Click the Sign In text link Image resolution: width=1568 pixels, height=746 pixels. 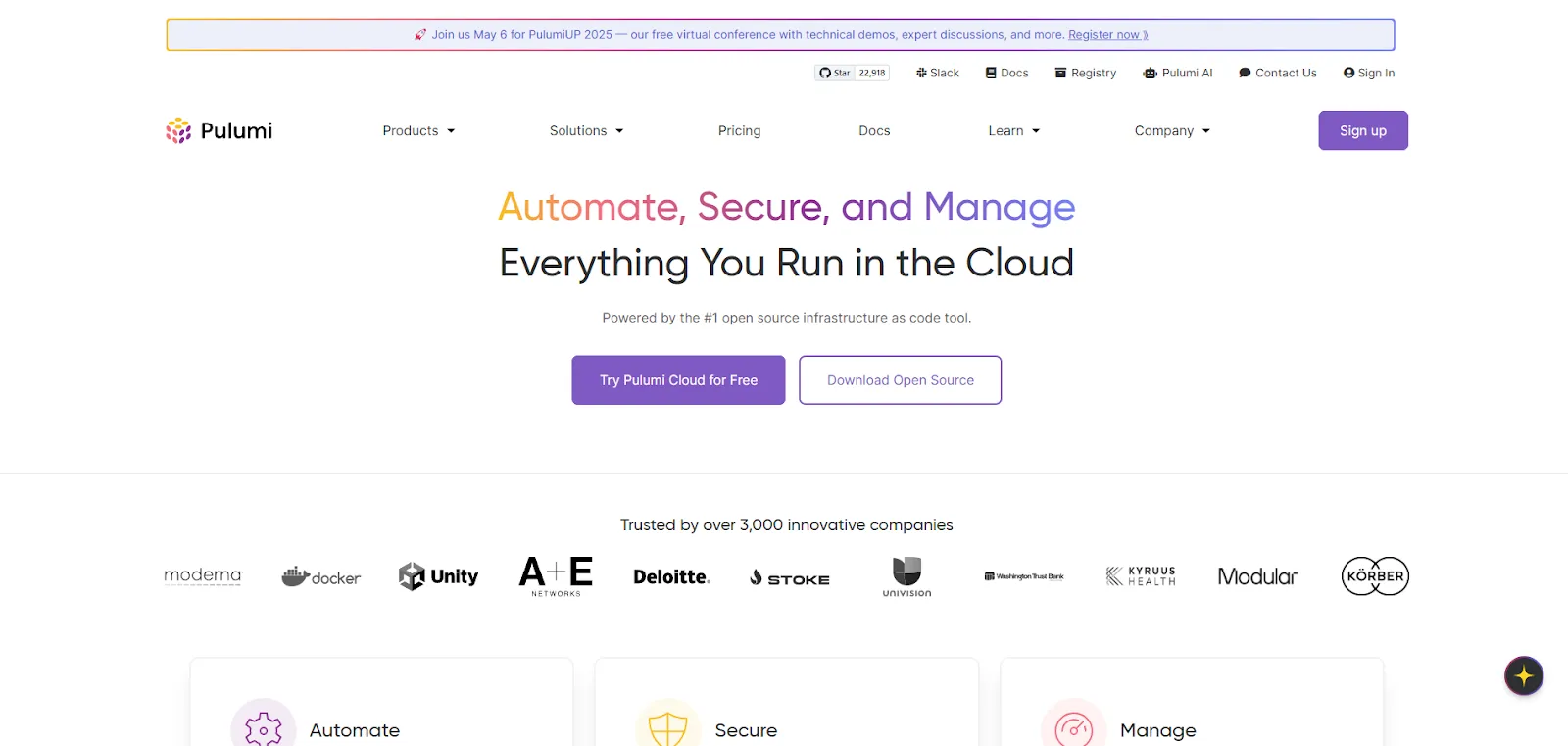tap(1376, 73)
